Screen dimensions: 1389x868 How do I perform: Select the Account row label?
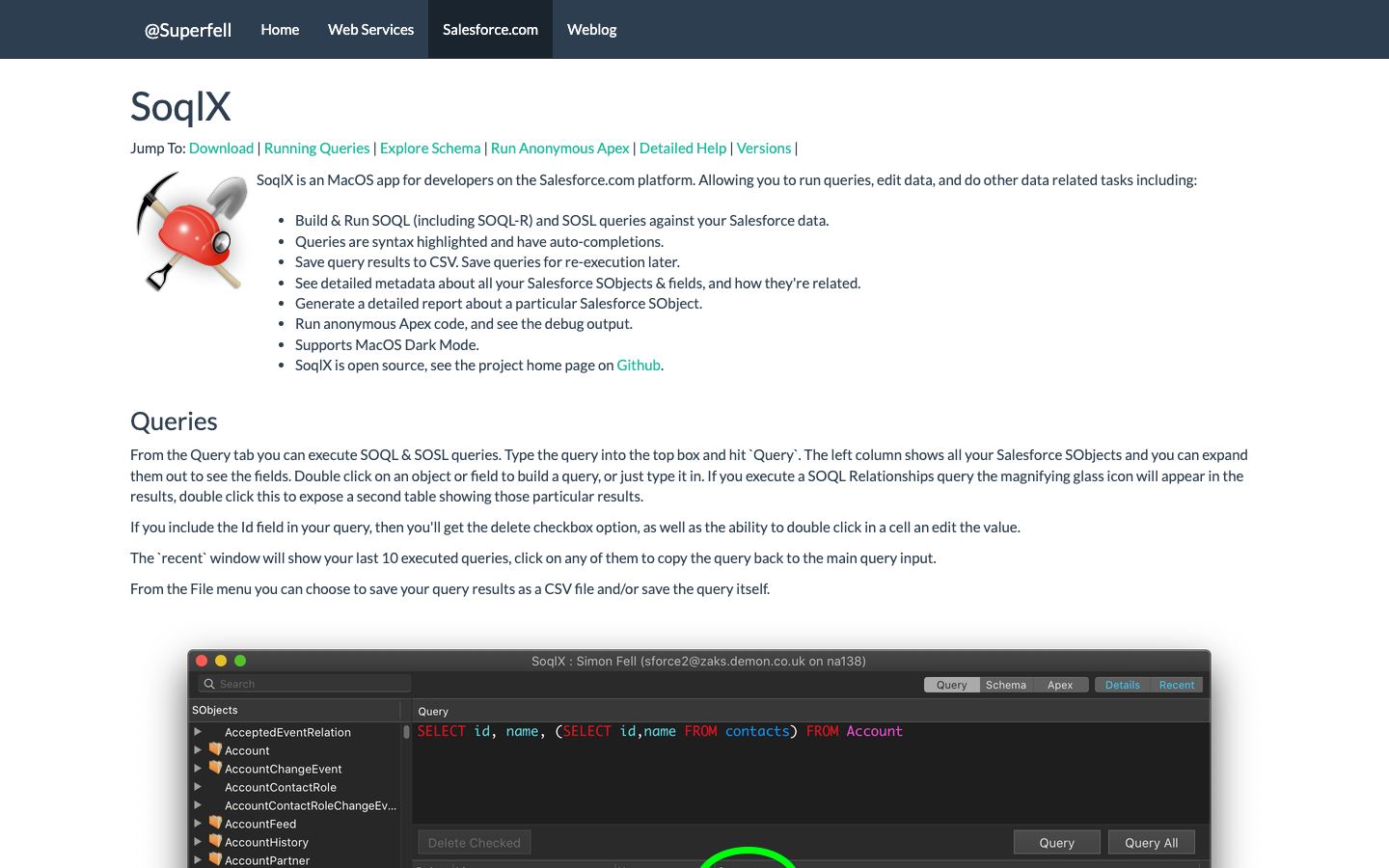pyautogui.click(x=247, y=751)
